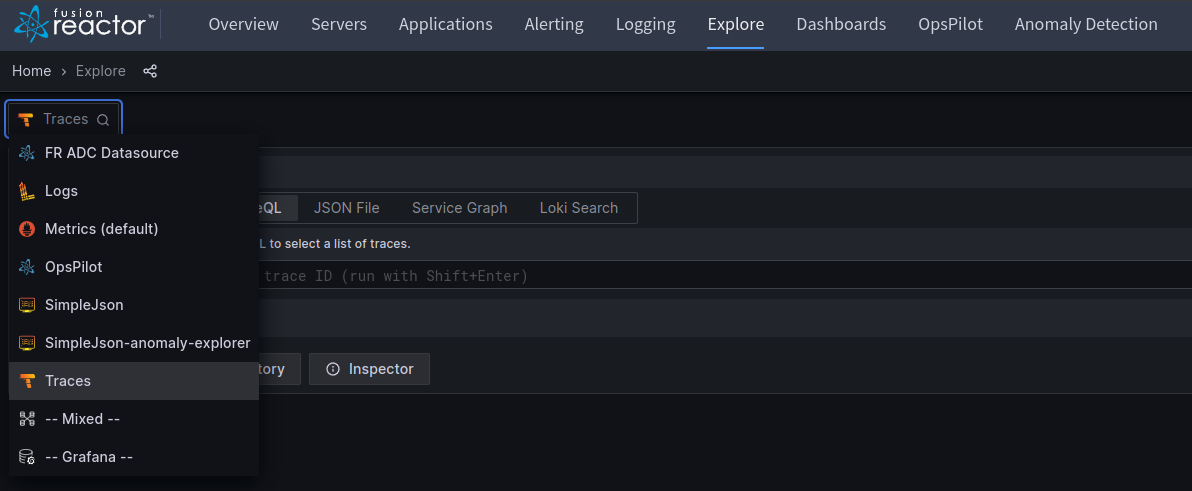Click the trace ID query input
Viewport: 1192px width, 491px height.
pos(725,275)
